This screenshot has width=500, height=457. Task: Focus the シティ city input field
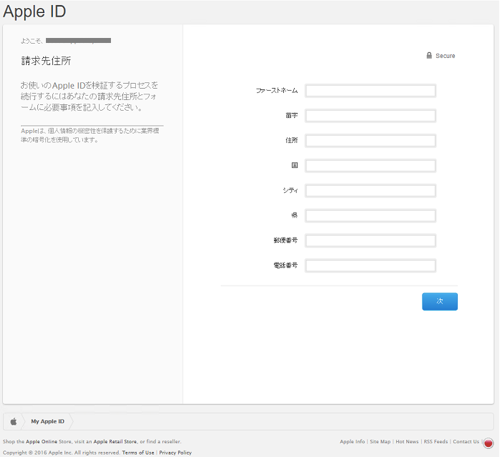coord(370,191)
